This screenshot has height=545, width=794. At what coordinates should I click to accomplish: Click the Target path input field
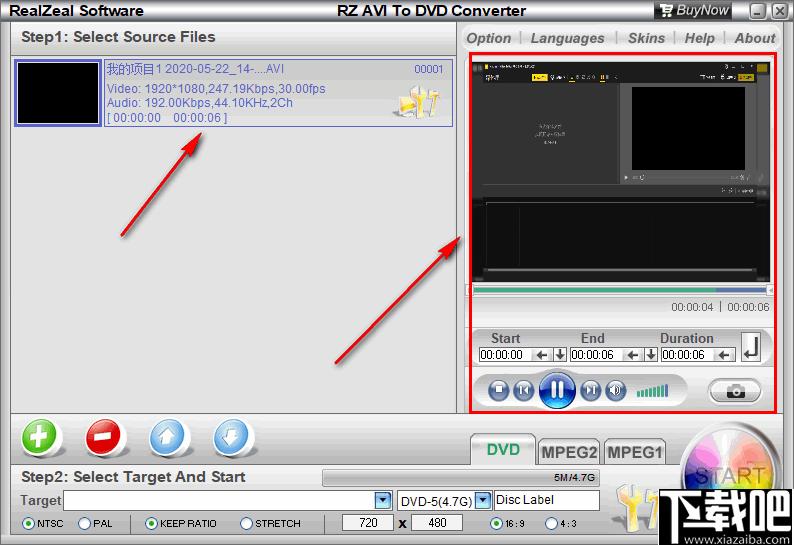tap(219, 500)
